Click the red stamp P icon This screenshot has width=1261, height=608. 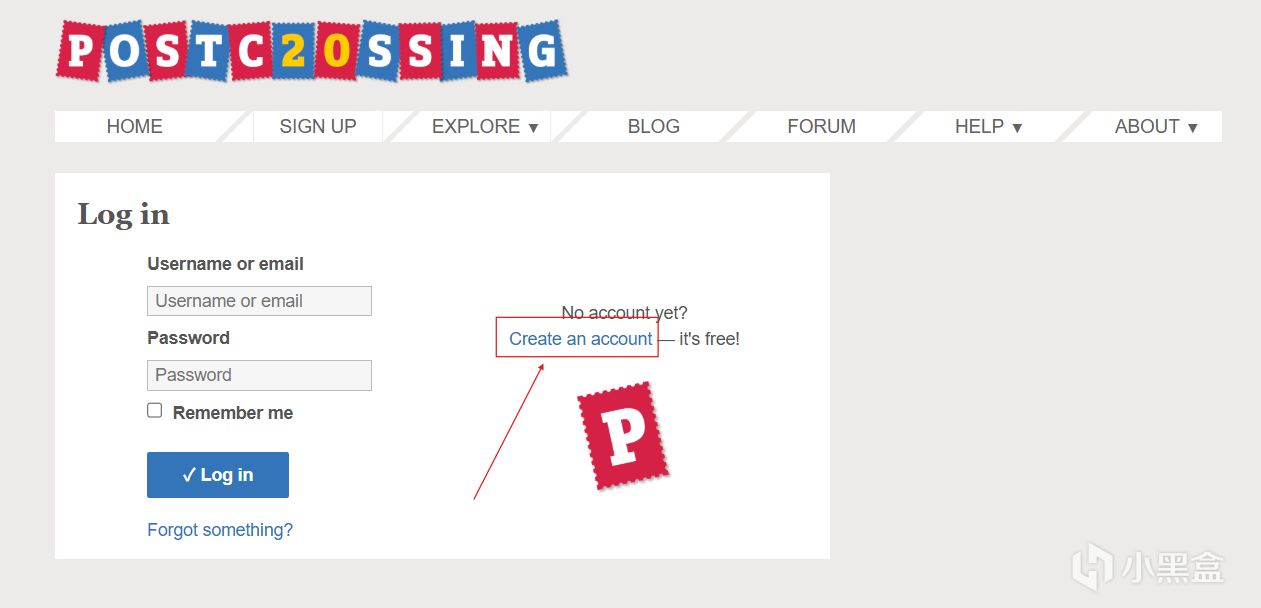coord(622,435)
